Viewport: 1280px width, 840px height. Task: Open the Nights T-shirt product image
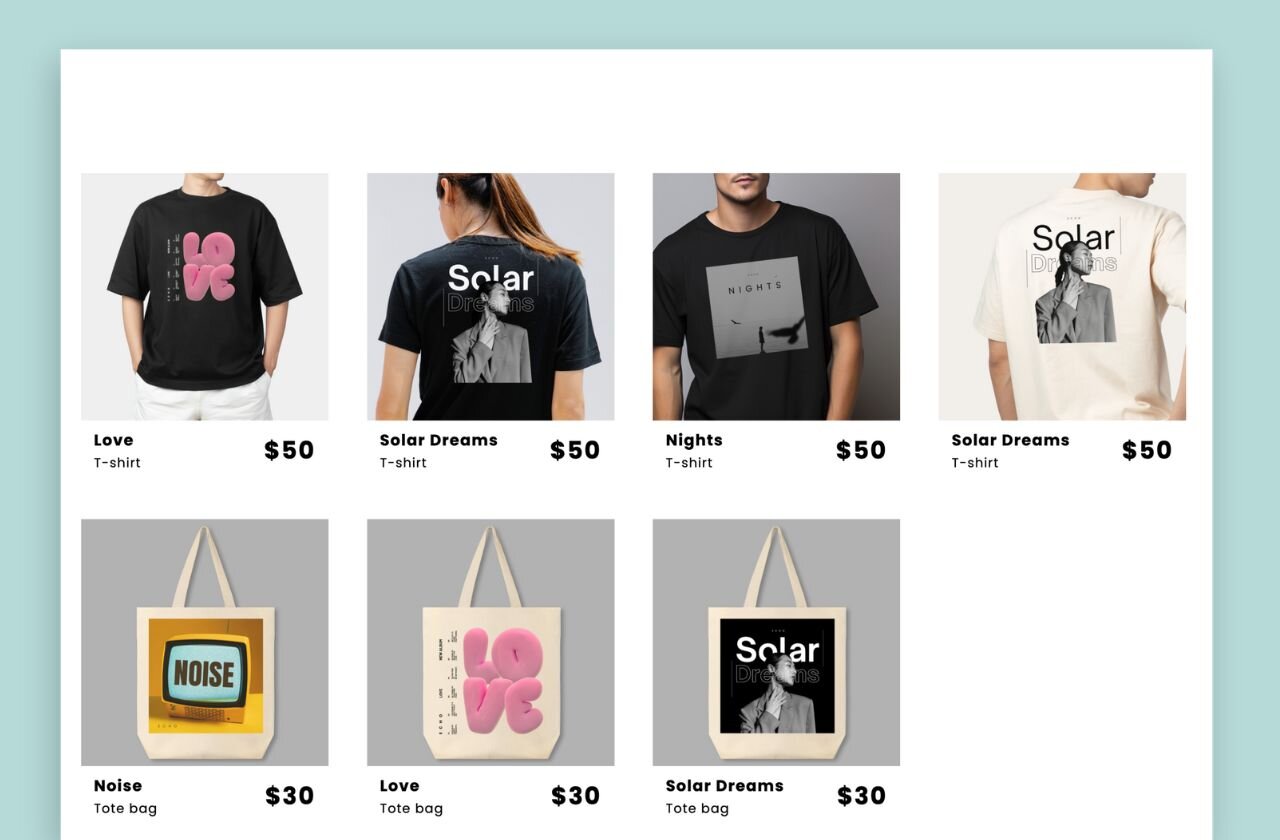pyautogui.click(x=777, y=297)
